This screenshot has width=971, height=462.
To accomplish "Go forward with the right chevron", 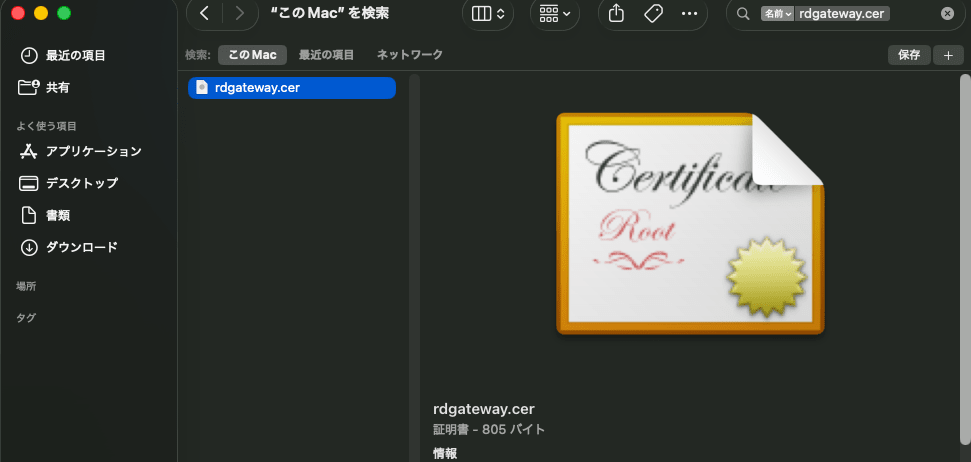I will pos(239,13).
